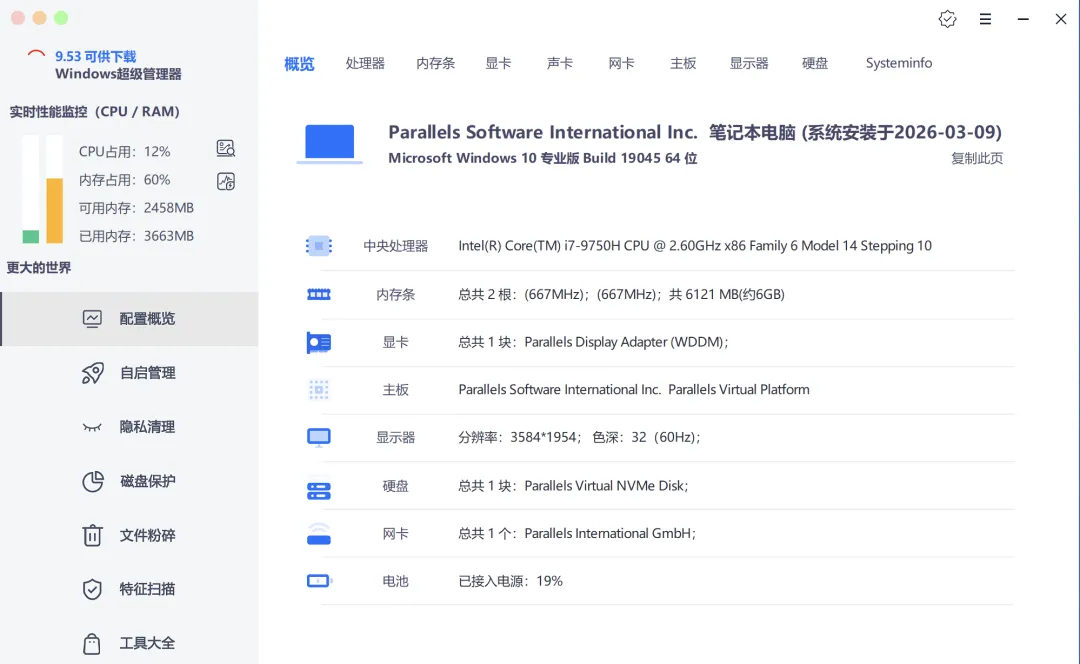
Task: Click the macOS green zoom button
Action: 61,18
